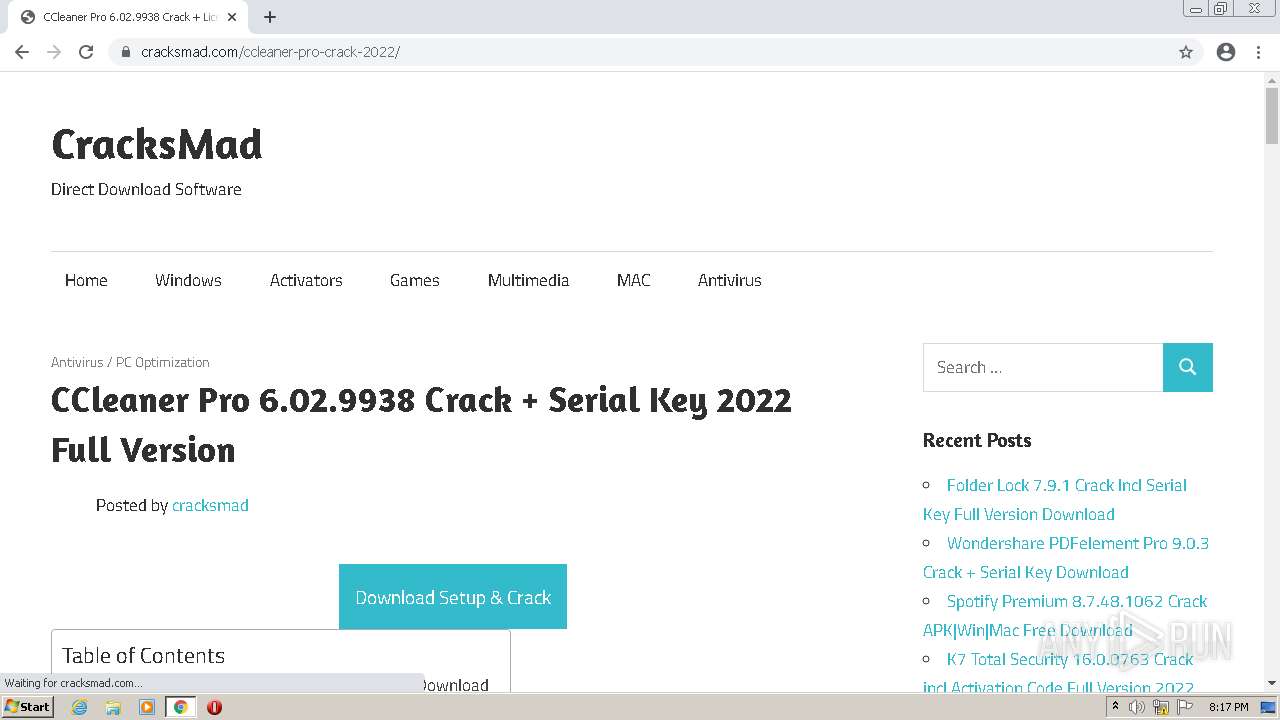Open the Windows navigation item
The height and width of the screenshot is (720, 1280).
188,280
